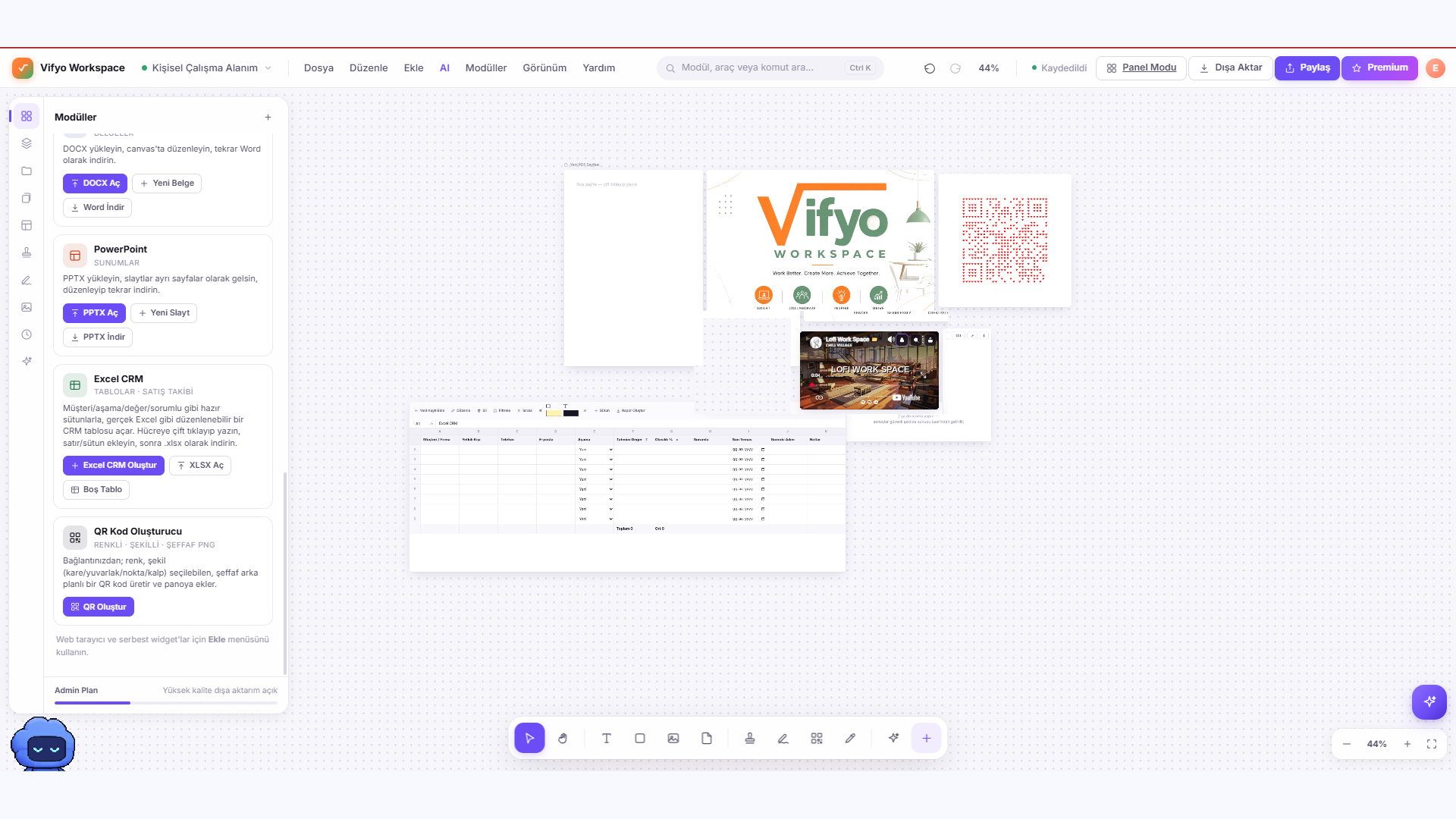Click the Word İndir button
This screenshot has height=819, width=1456.
point(97,208)
